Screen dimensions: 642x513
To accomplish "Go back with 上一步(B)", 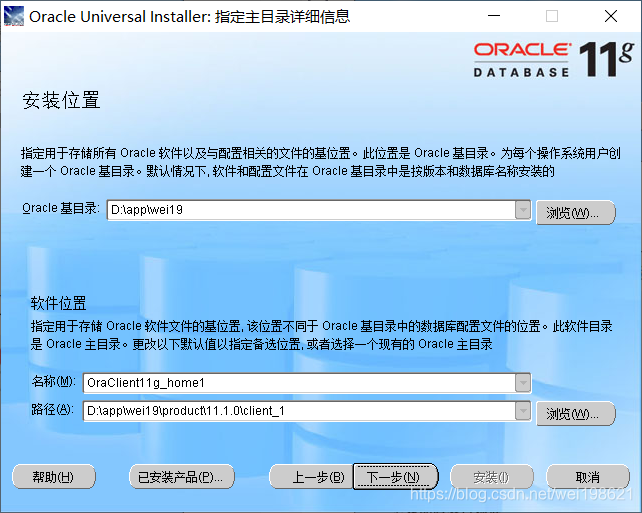I will (x=312, y=477).
